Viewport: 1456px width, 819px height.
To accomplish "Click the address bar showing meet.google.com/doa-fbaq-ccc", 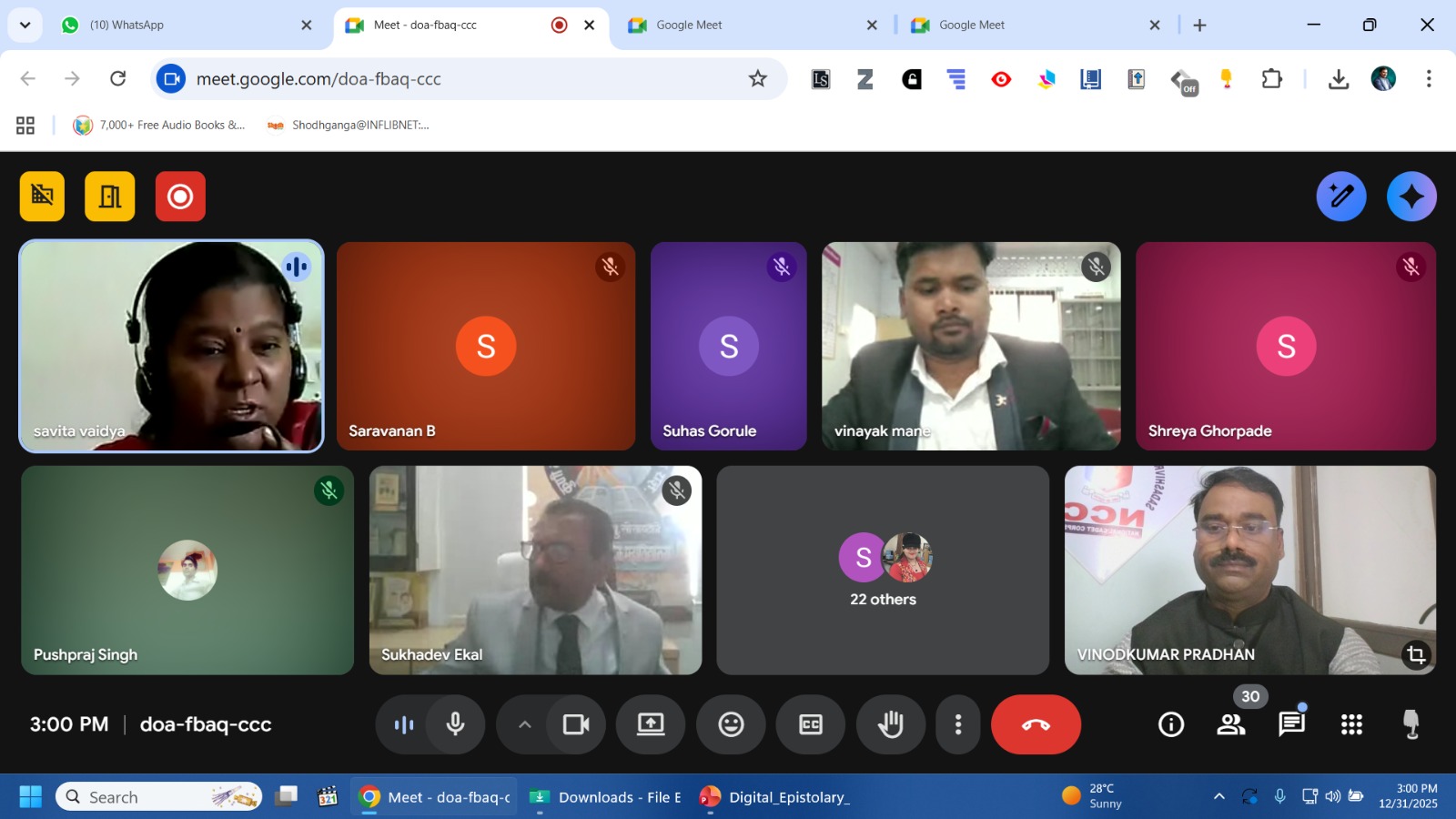I will pyautogui.click(x=455, y=79).
